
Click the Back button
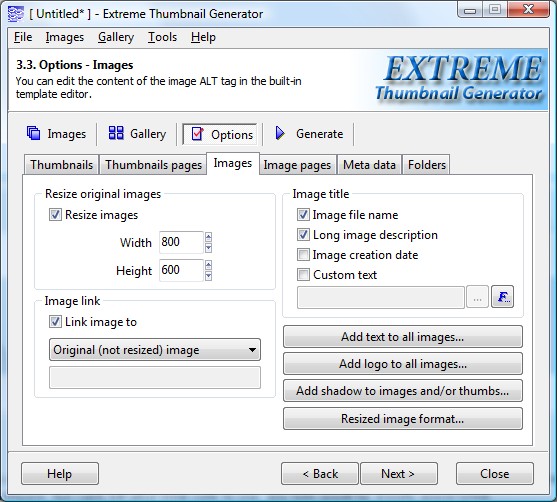320,474
